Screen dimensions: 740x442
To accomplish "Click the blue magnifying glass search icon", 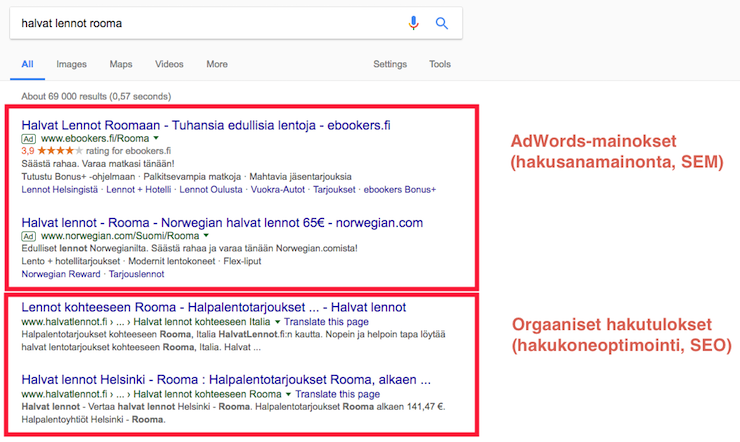I will click(x=441, y=23).
